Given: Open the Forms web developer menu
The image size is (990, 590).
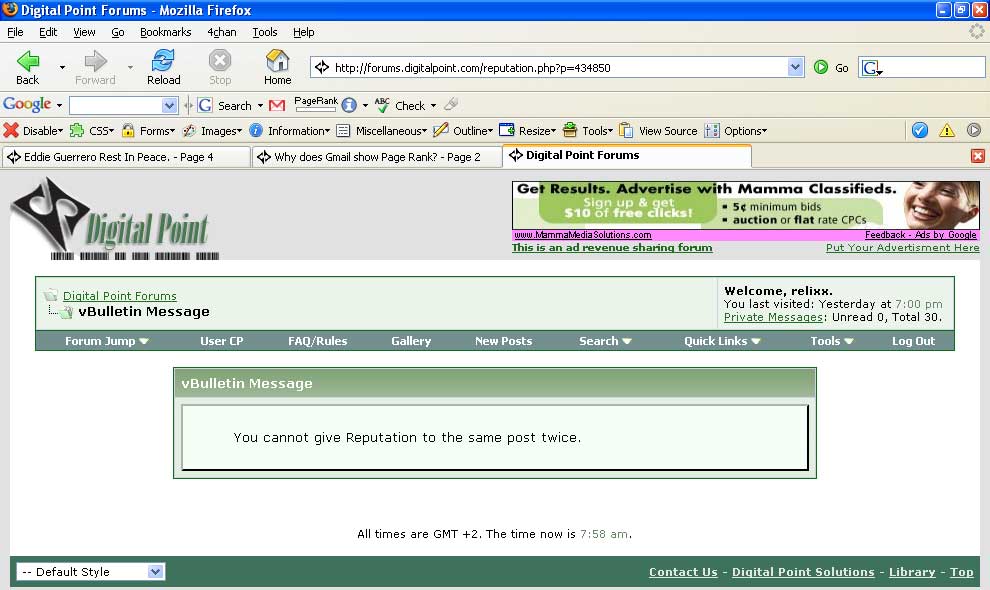Looking at the screenshot, I should [x=148, y=131].
